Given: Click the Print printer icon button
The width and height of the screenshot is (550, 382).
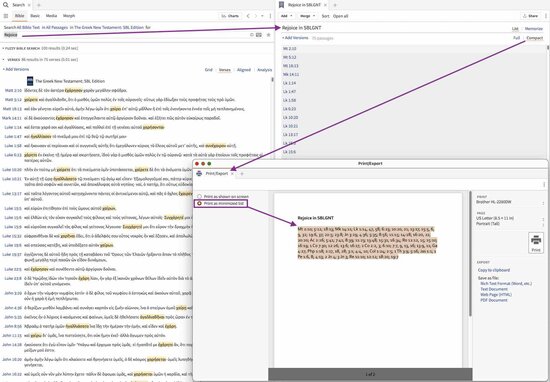Looking at the screenshot, I should (536, 243).
